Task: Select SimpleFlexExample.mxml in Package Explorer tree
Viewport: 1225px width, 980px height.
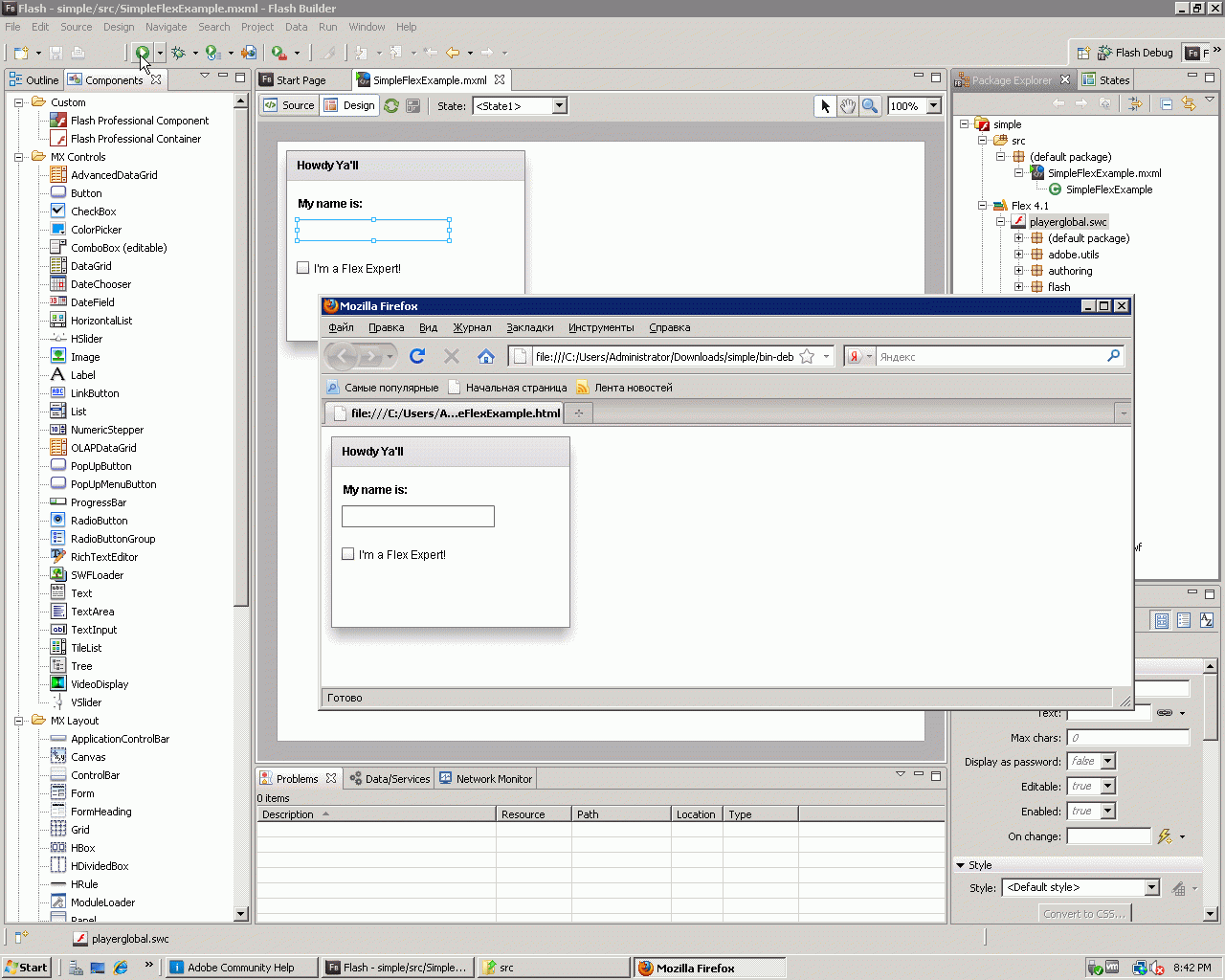Action: click(1104, 173)
